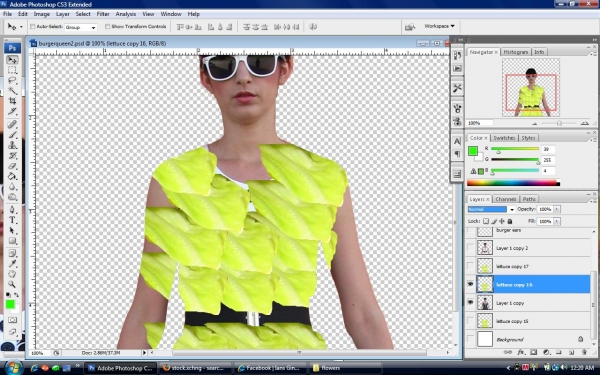This screenshot has height=375, width=600.
Task: Open the Move tool preset picker arrow
Action: (x=21, y=27)
